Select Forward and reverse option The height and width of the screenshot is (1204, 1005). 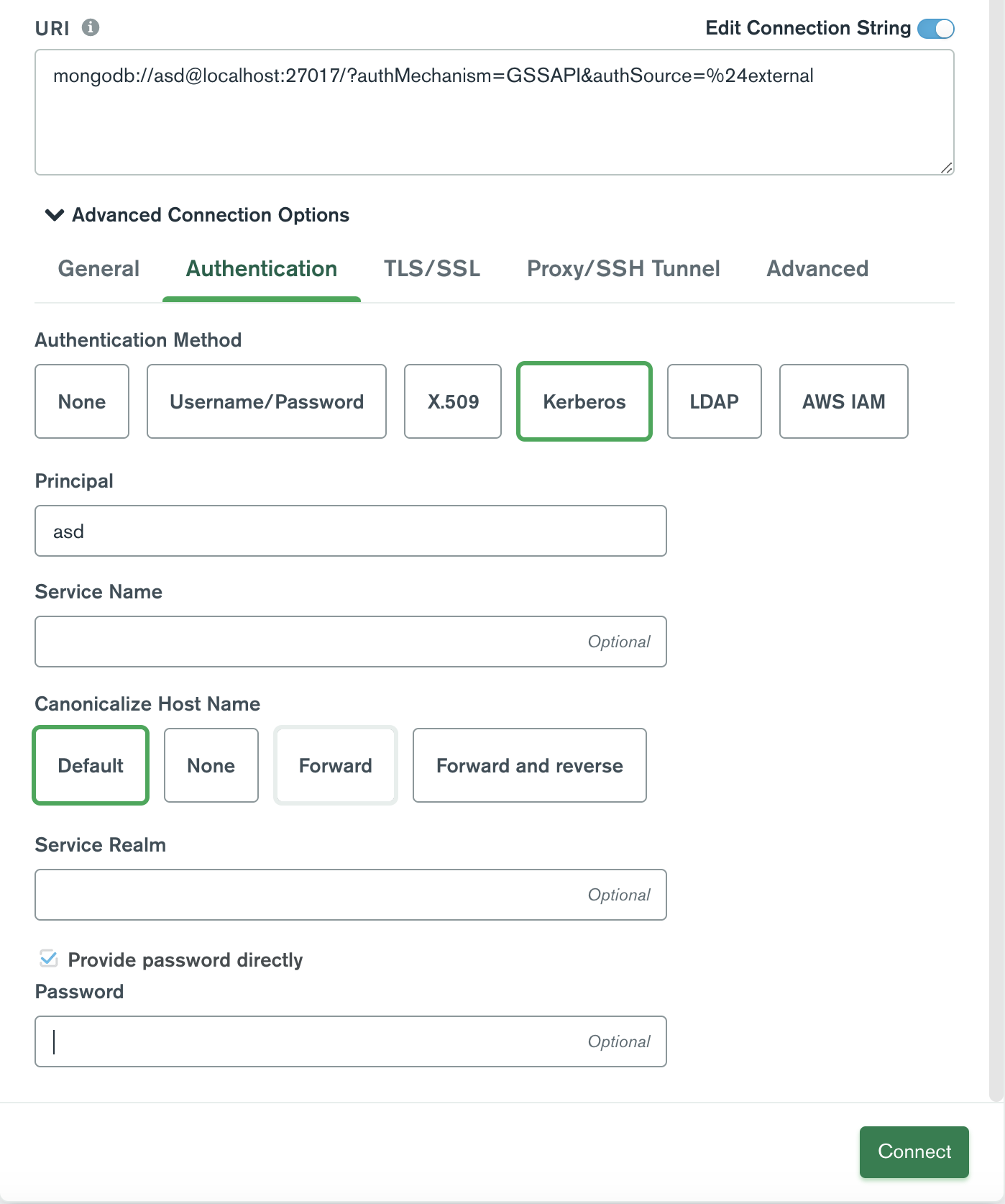530,765
